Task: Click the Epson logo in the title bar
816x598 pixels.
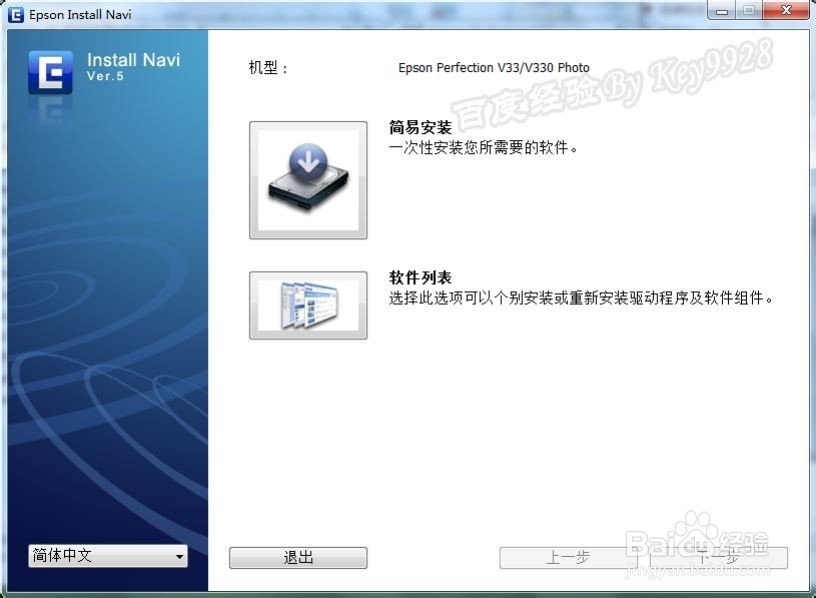Action: pyautogui.click(x=16, y=15)
